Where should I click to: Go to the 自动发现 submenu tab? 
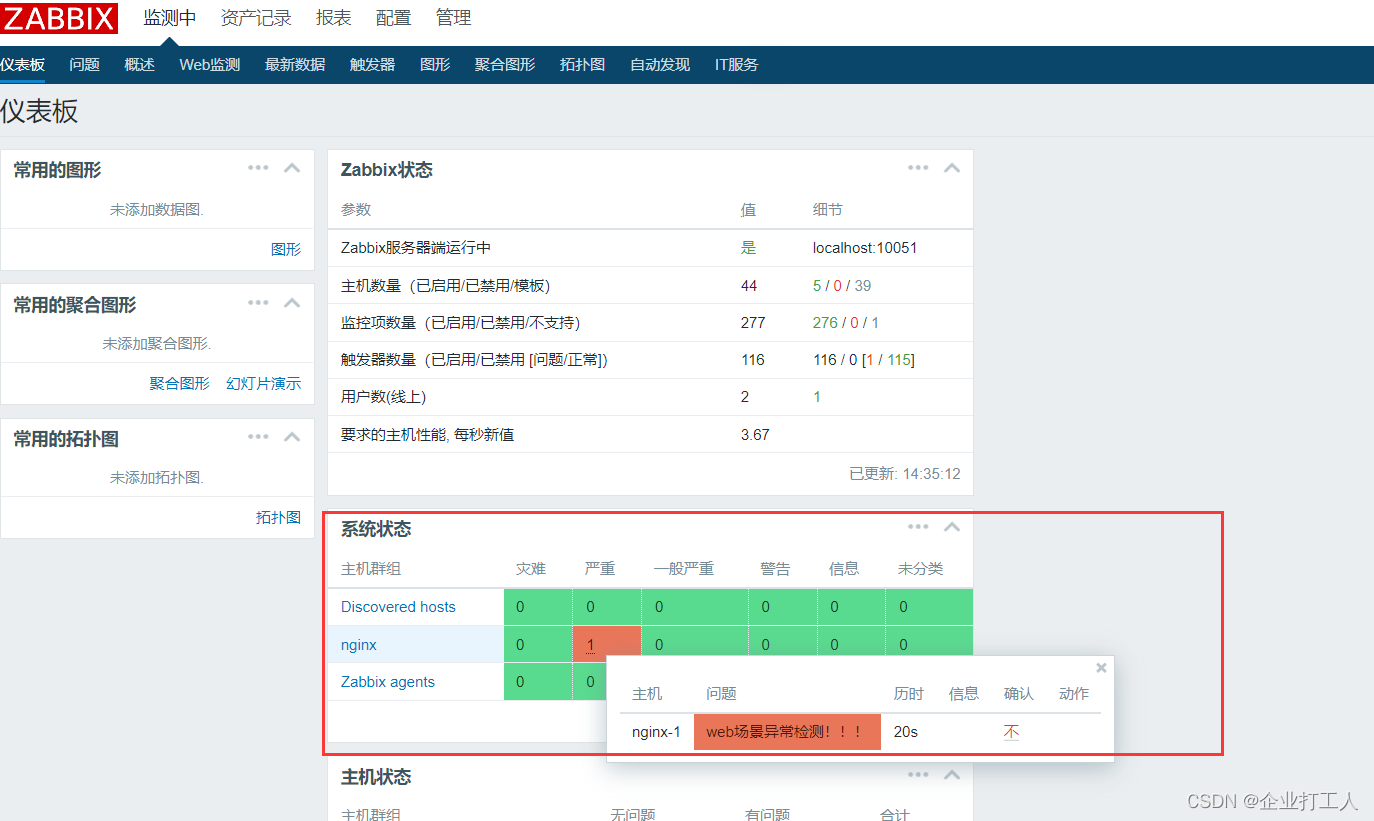coord(660,65)
